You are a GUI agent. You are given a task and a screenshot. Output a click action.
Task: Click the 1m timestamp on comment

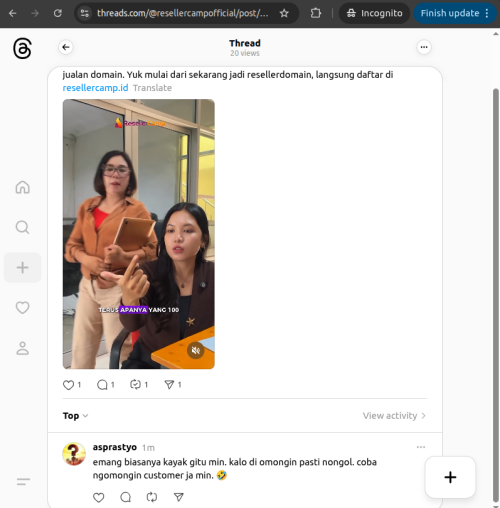(x=148, y=448)
